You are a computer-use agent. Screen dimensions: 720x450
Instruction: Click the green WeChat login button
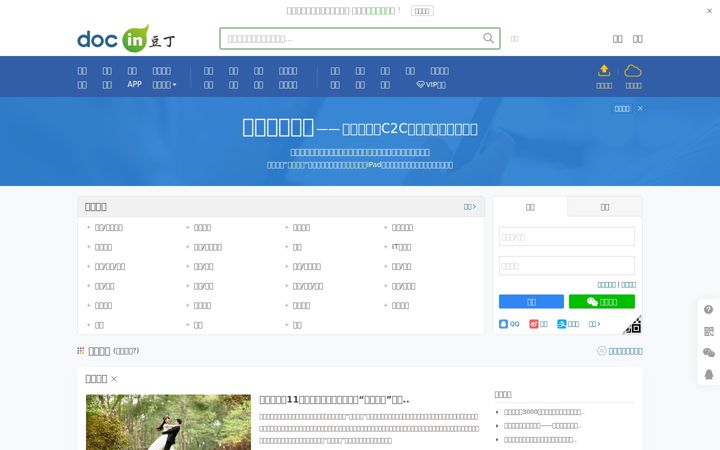click(602, 302)
